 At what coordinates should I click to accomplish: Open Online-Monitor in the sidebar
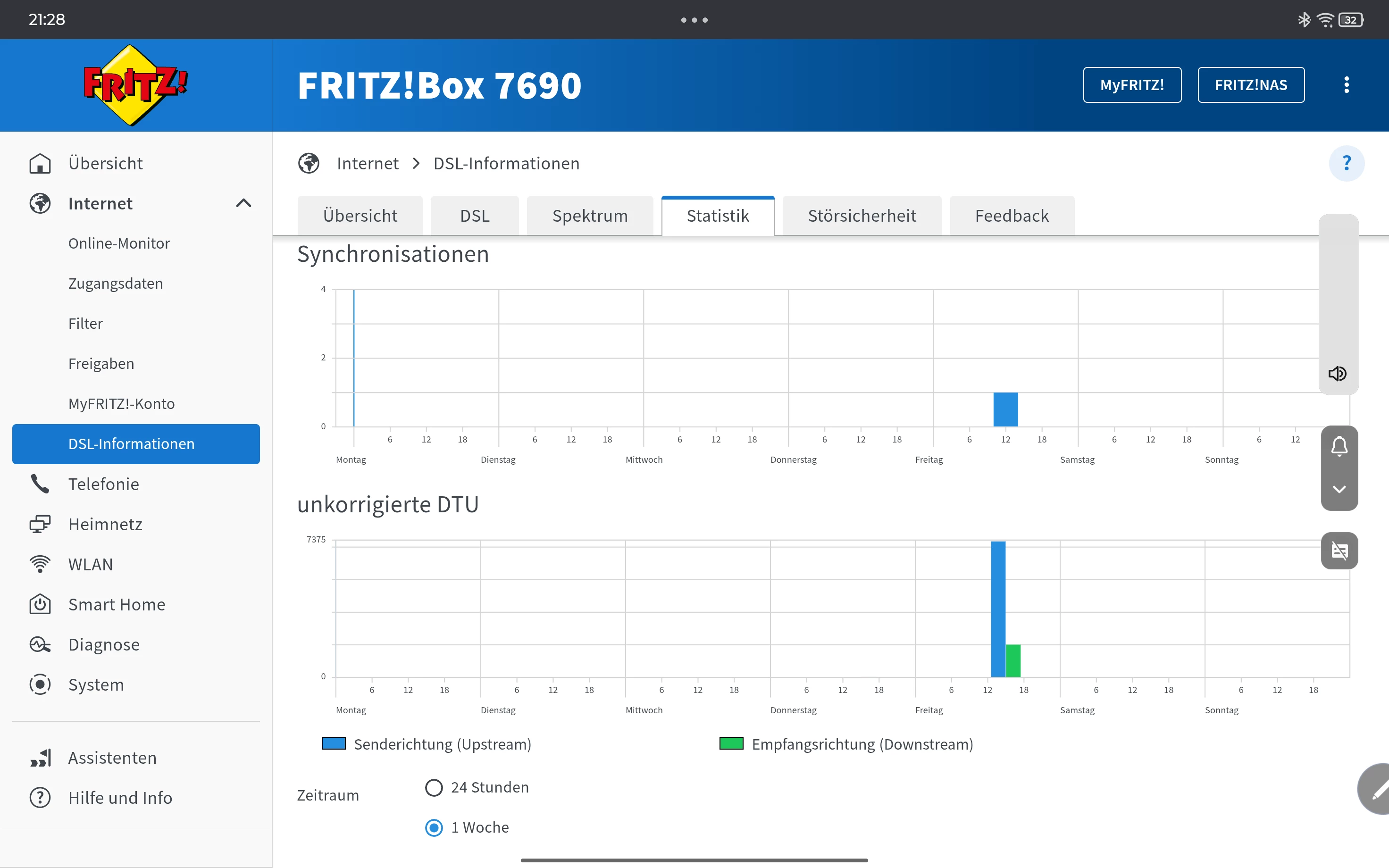tap(119, 243)
